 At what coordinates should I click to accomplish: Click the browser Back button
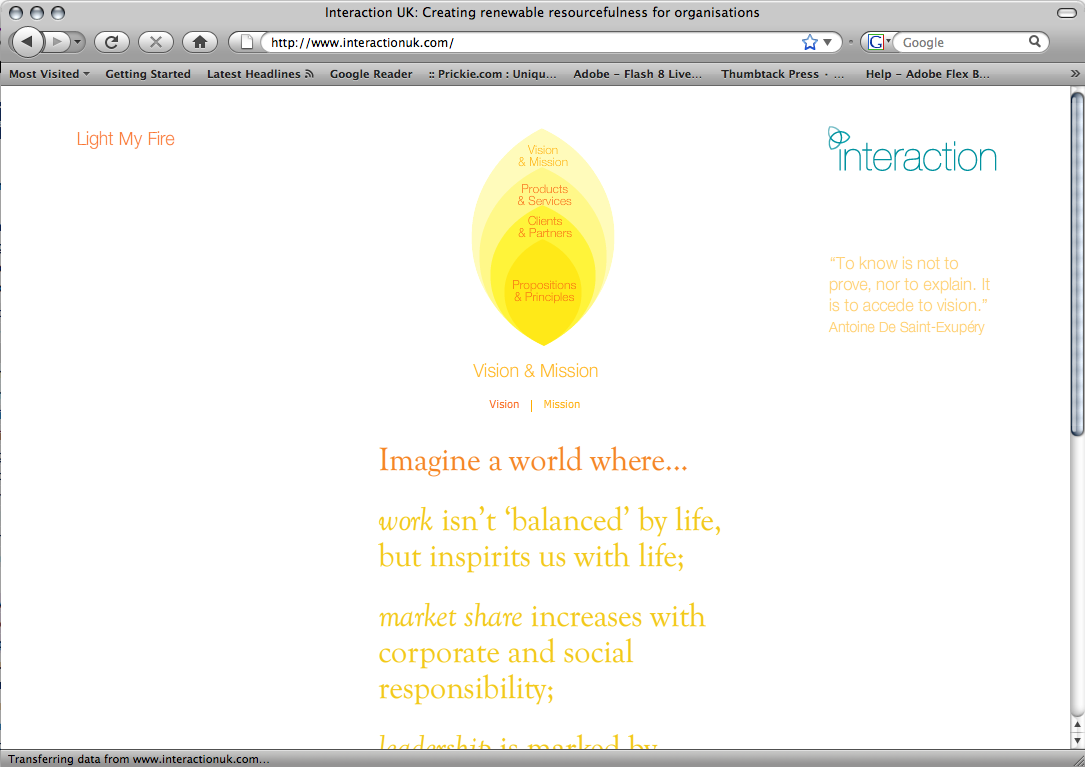[27, 42]
